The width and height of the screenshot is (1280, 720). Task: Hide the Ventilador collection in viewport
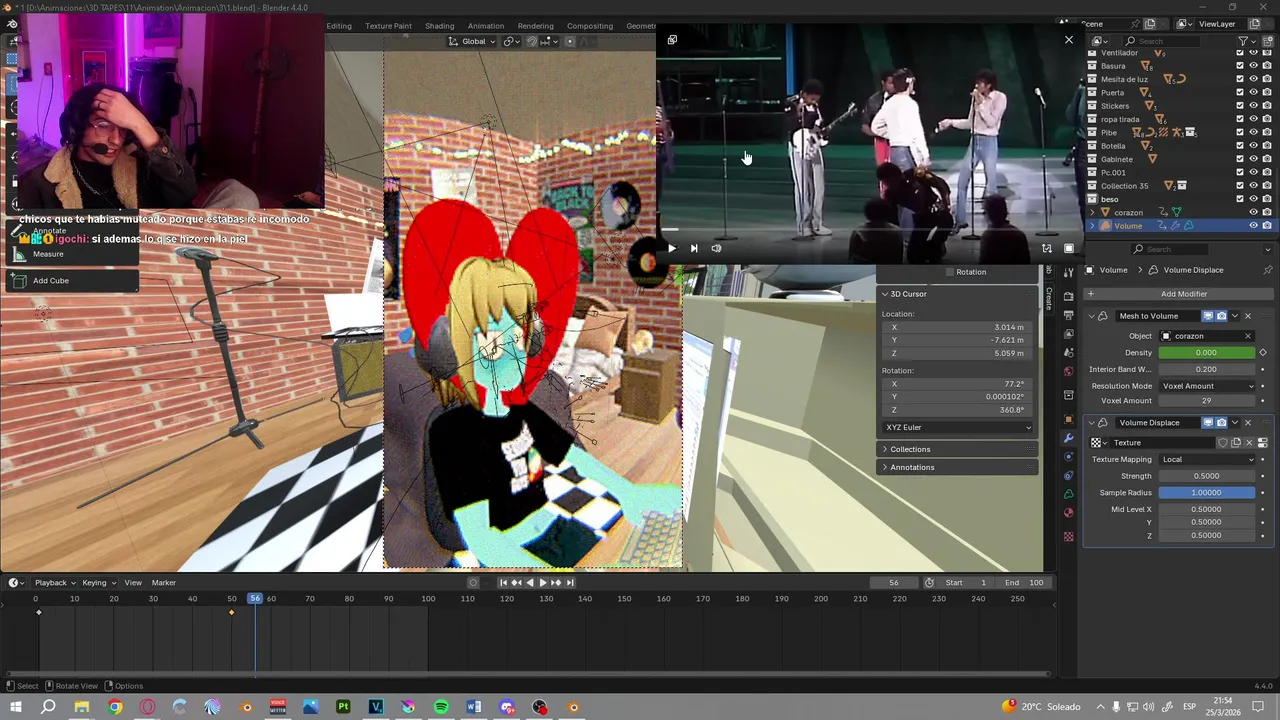(1253, 53)
